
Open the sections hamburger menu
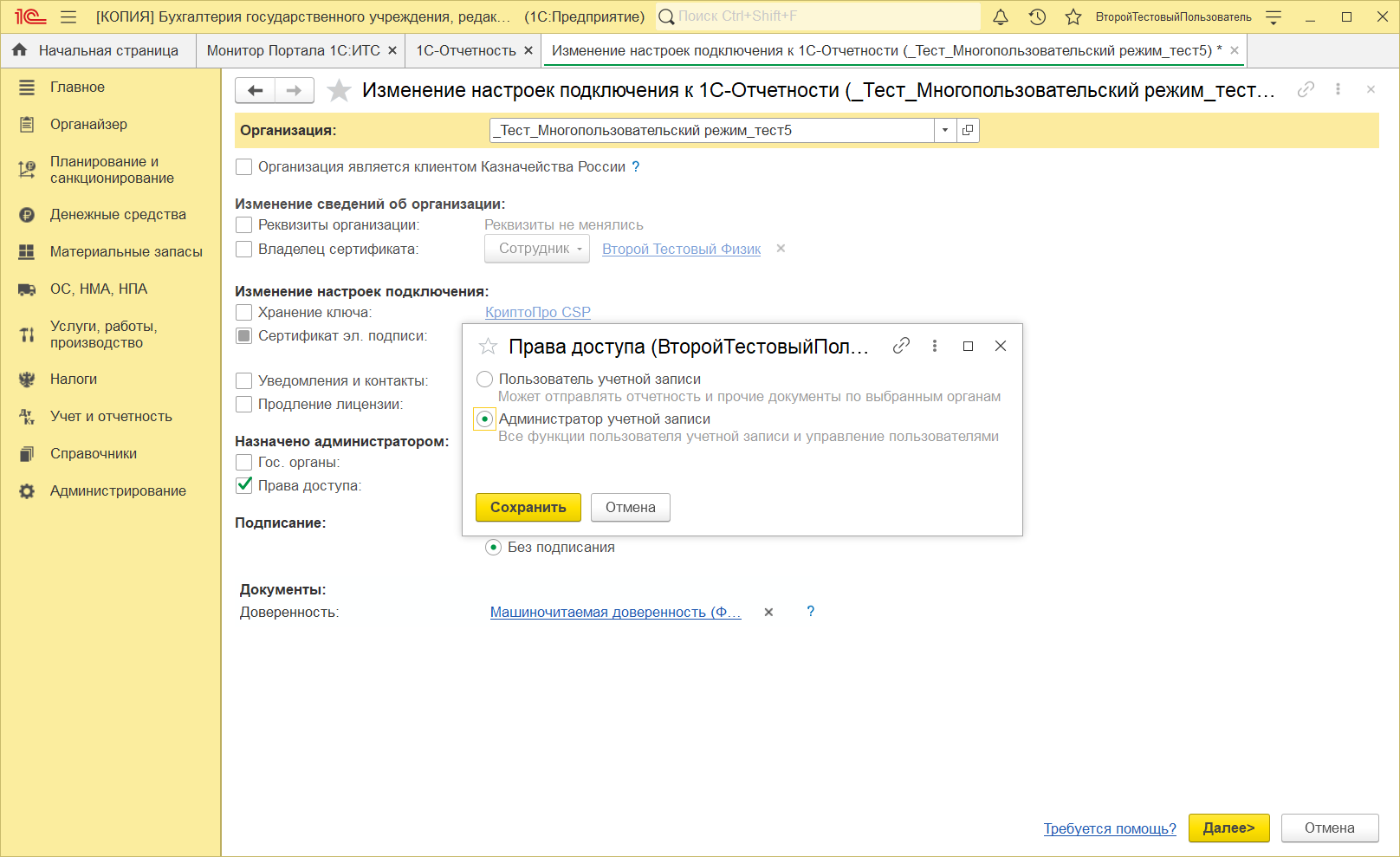[x=69, y=16]
